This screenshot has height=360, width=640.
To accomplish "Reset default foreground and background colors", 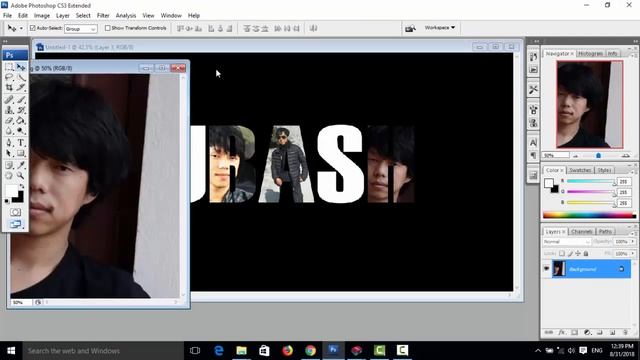I will pyautogui.click(x=7, y=201).
